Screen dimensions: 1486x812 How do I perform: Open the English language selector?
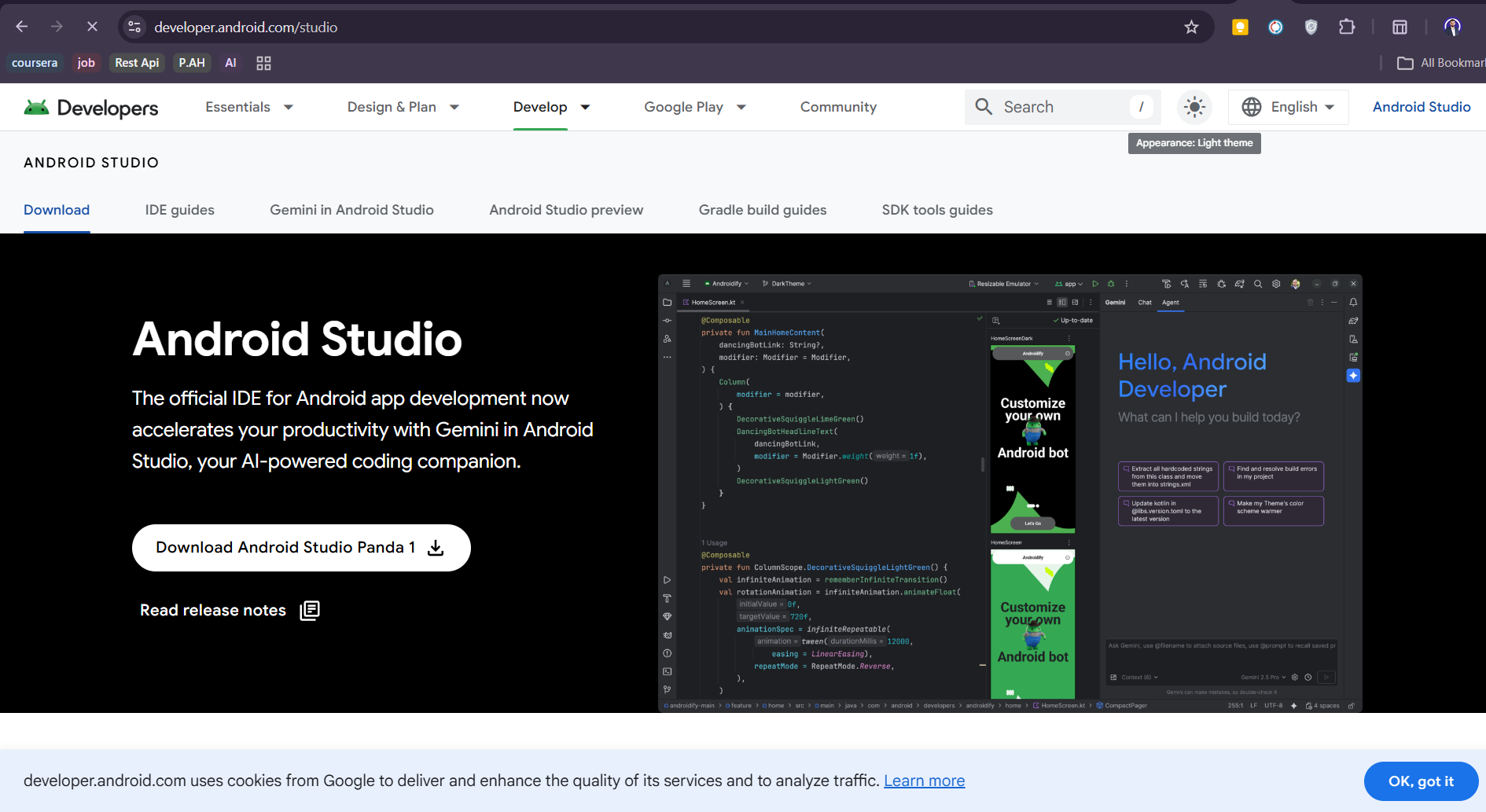[1288, 107]
